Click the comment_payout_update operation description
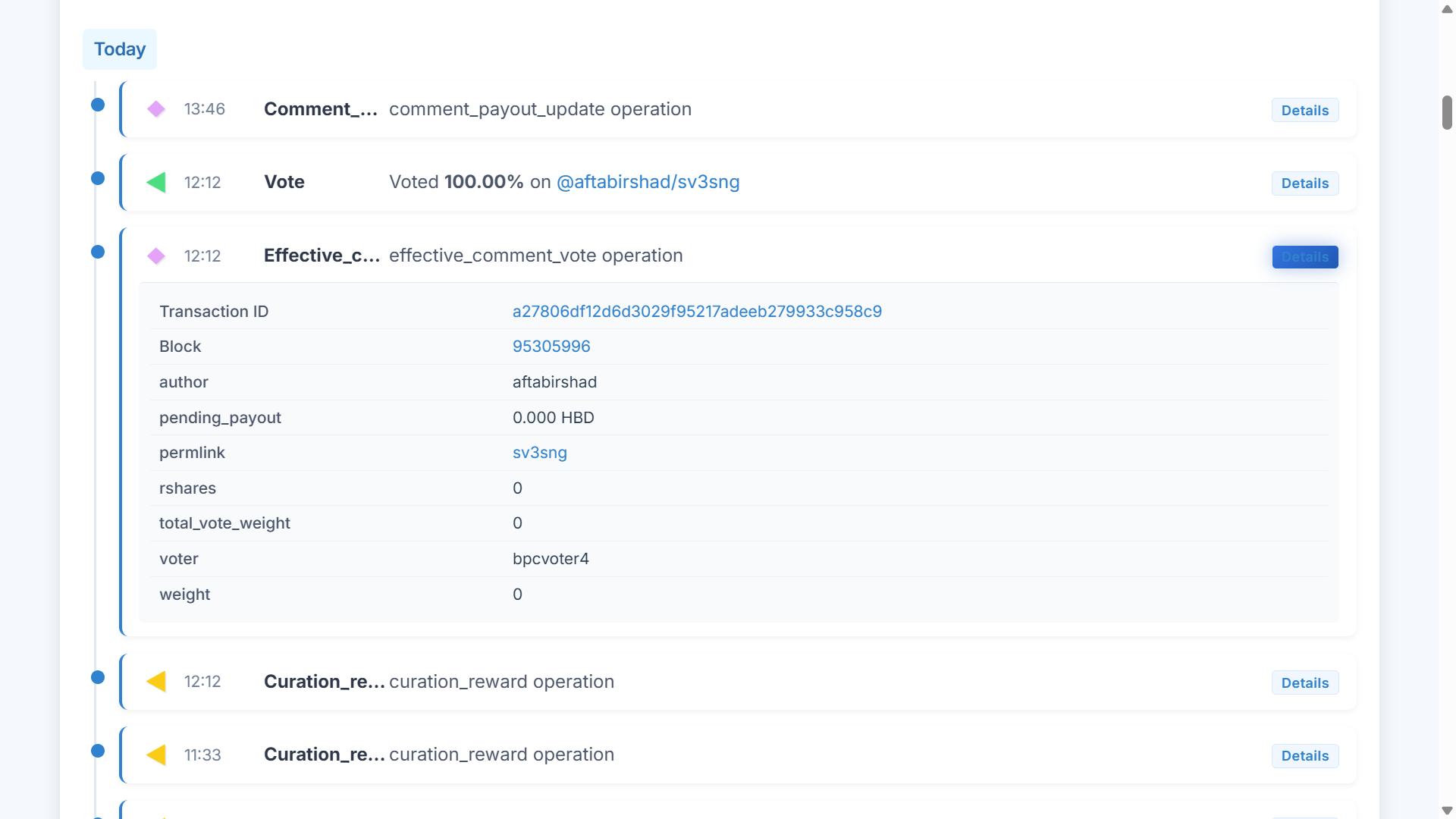1456x819 pixels. coord(540,109)
